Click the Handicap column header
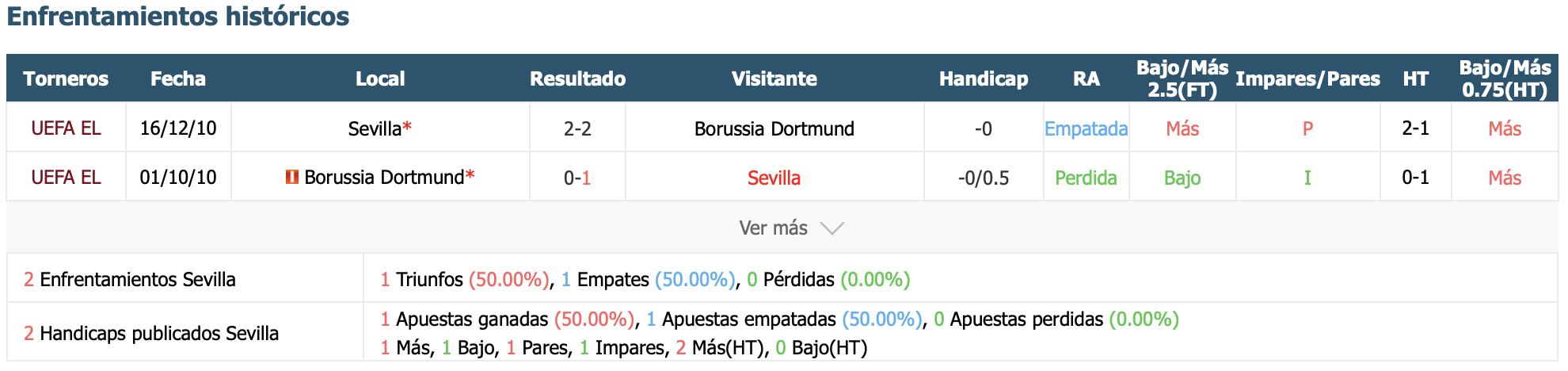 984,78
